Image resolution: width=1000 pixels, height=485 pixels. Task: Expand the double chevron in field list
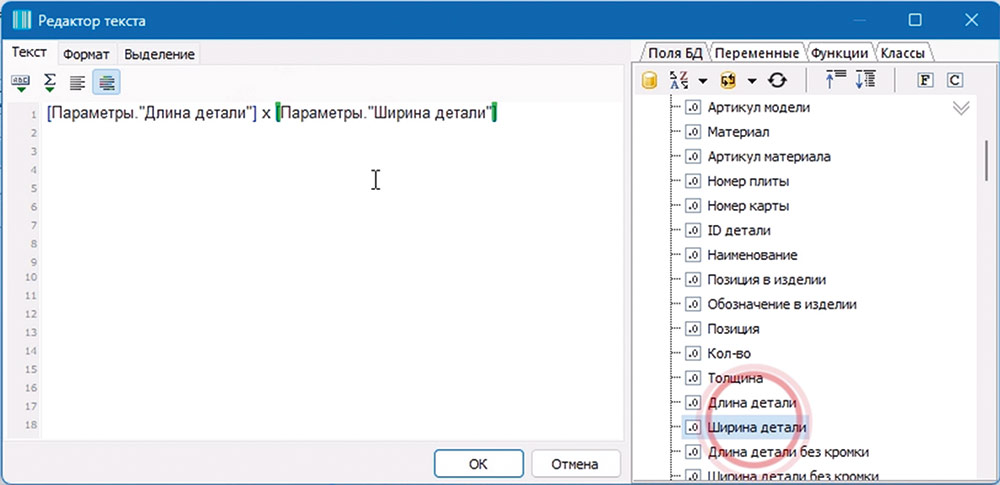pos(960,108)
